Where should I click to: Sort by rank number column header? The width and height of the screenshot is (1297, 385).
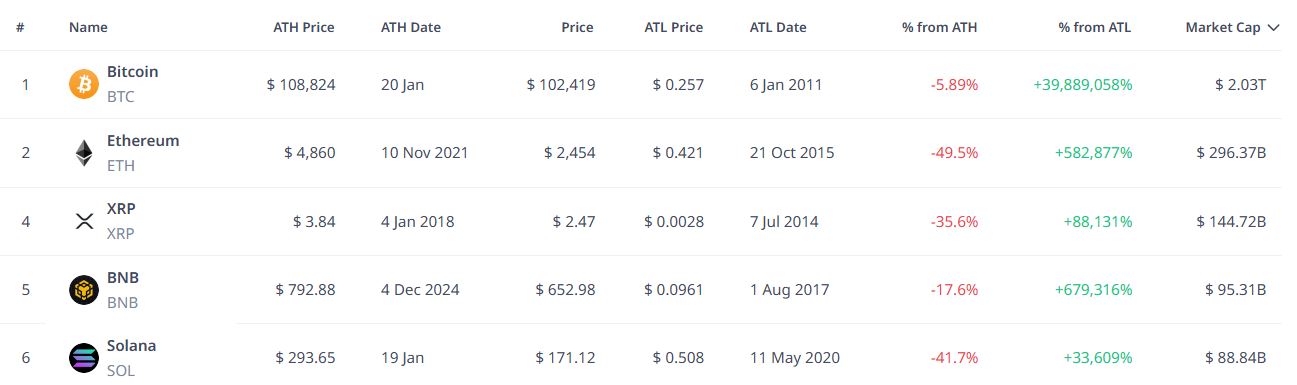click(x=20, y=28)
